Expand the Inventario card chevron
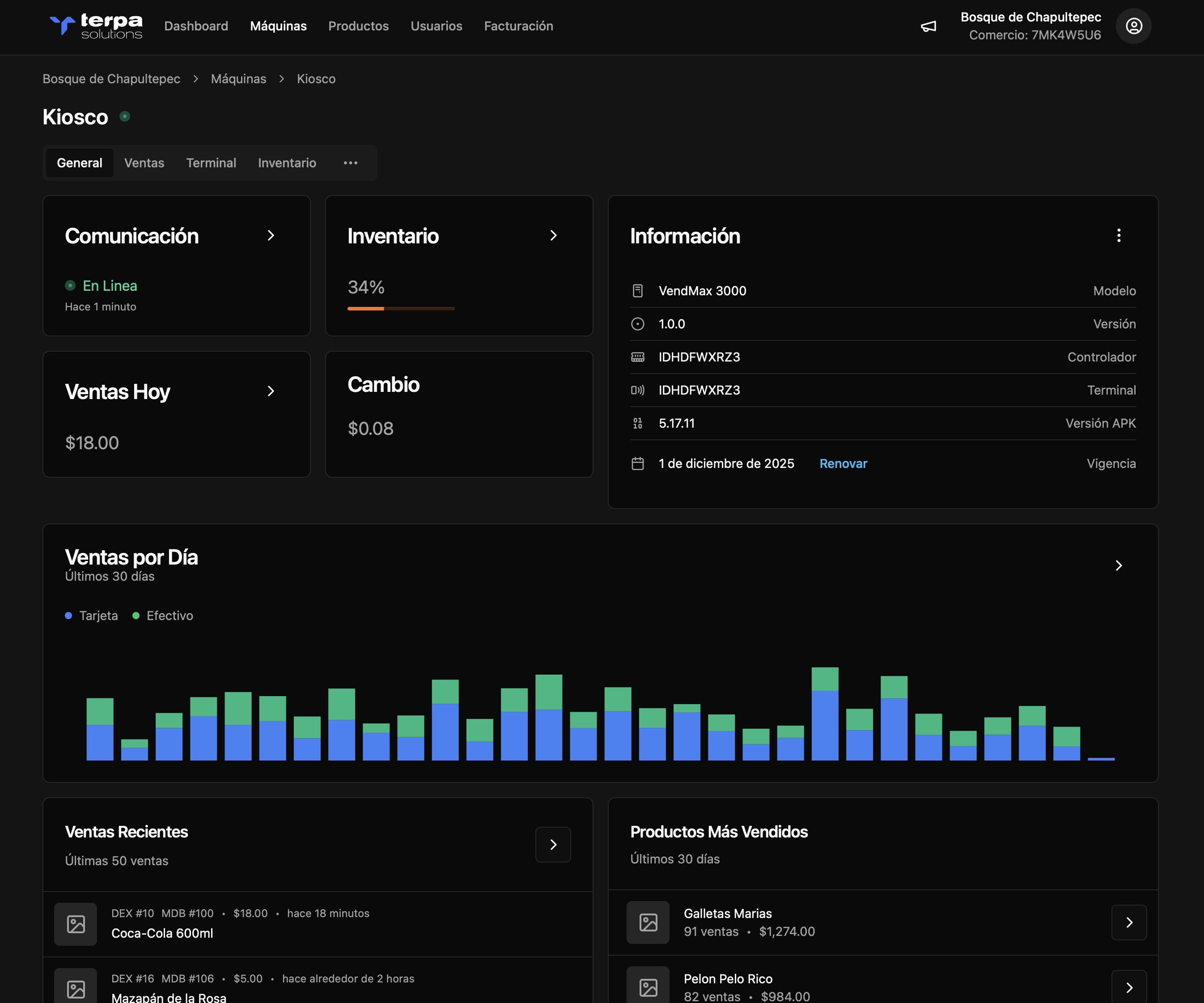Image resolution: width=1204 pixels, height=1003 pixels. (x=553, y=236)
